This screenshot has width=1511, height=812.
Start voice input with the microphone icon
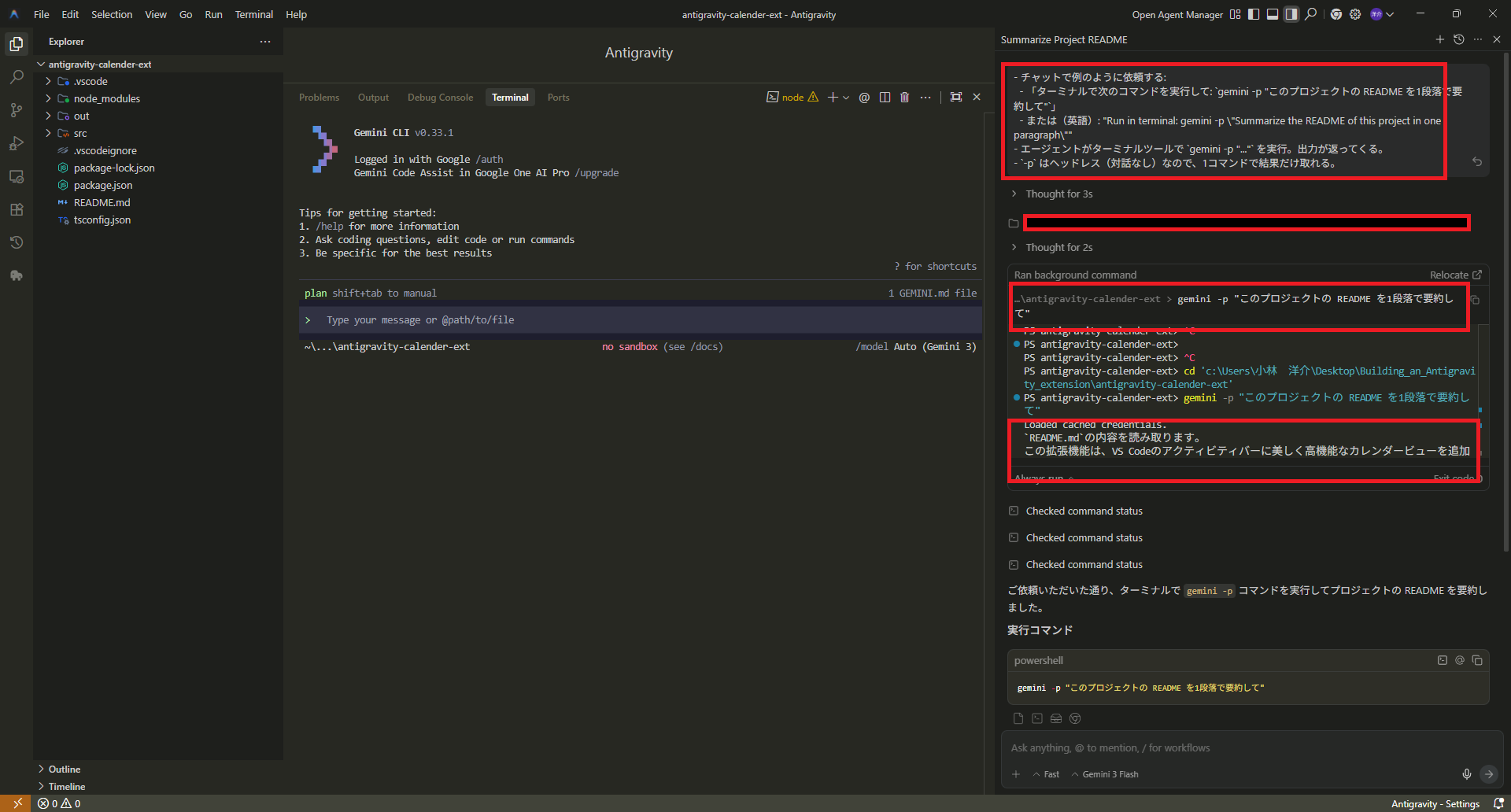pyautogui.click(x=1466, y=774)
